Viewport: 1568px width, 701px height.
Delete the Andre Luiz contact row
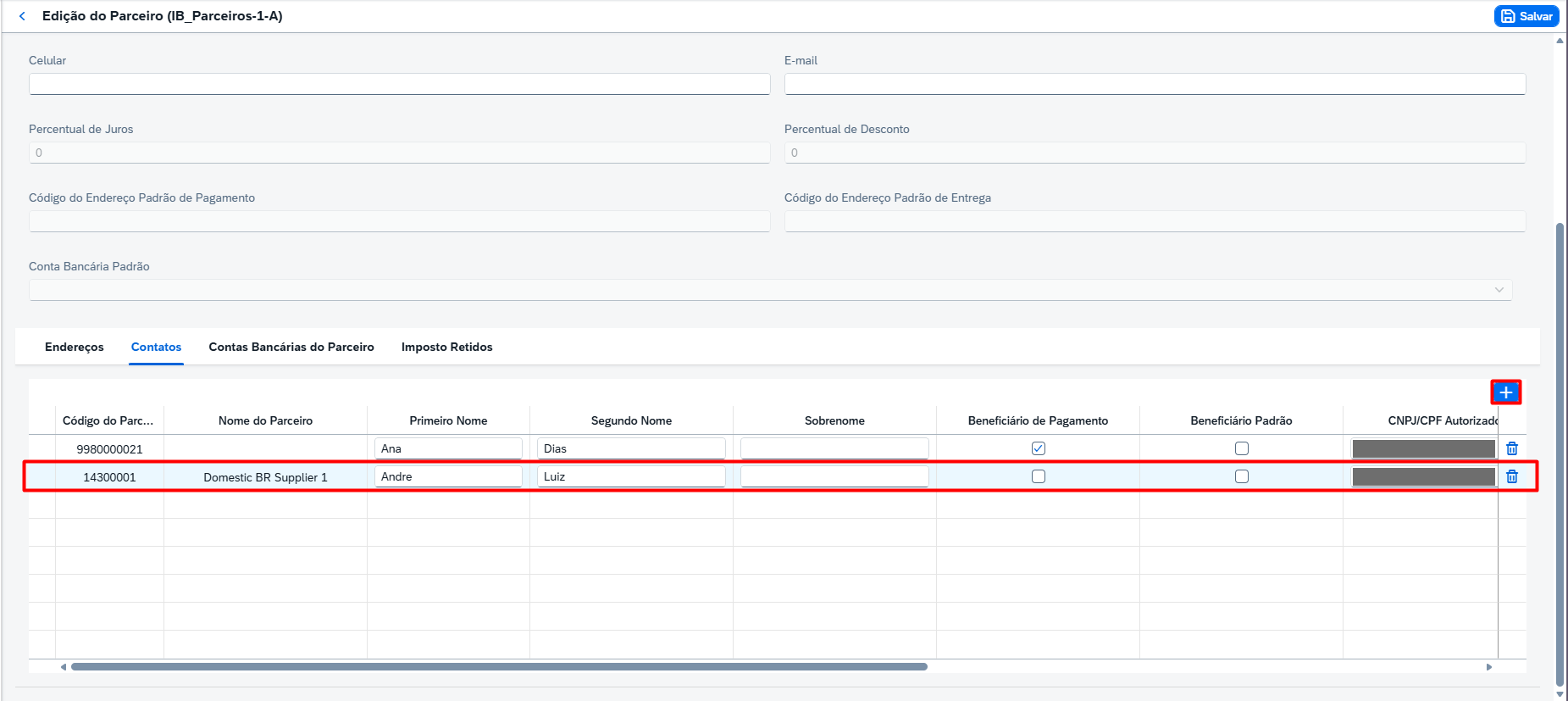(1512, 476)
